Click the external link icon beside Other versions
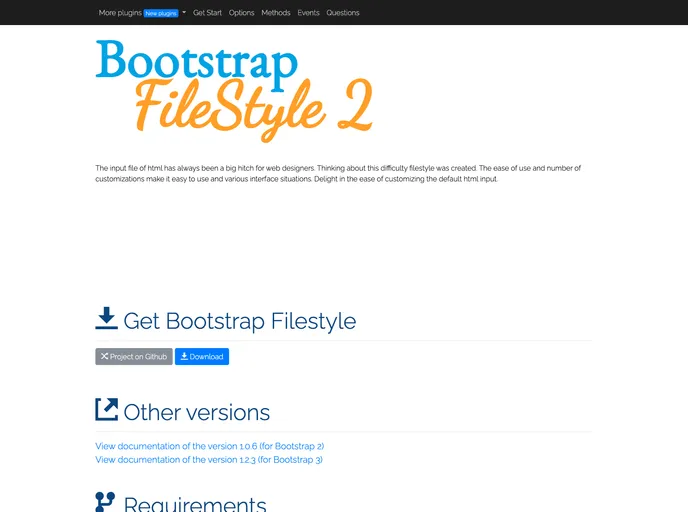688x512 pixels. coord(107,409)
